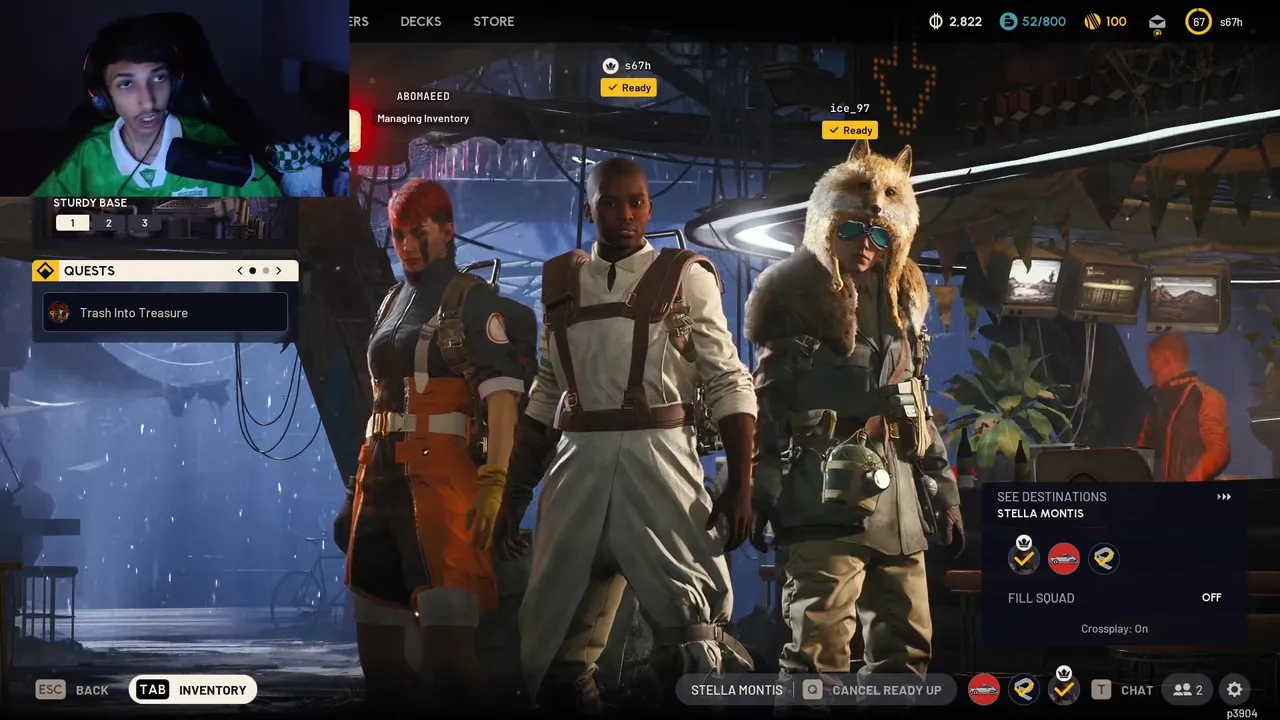The image size is (1280, 720).
Task: Open Inventory button
Action: [x=192, y=690]
